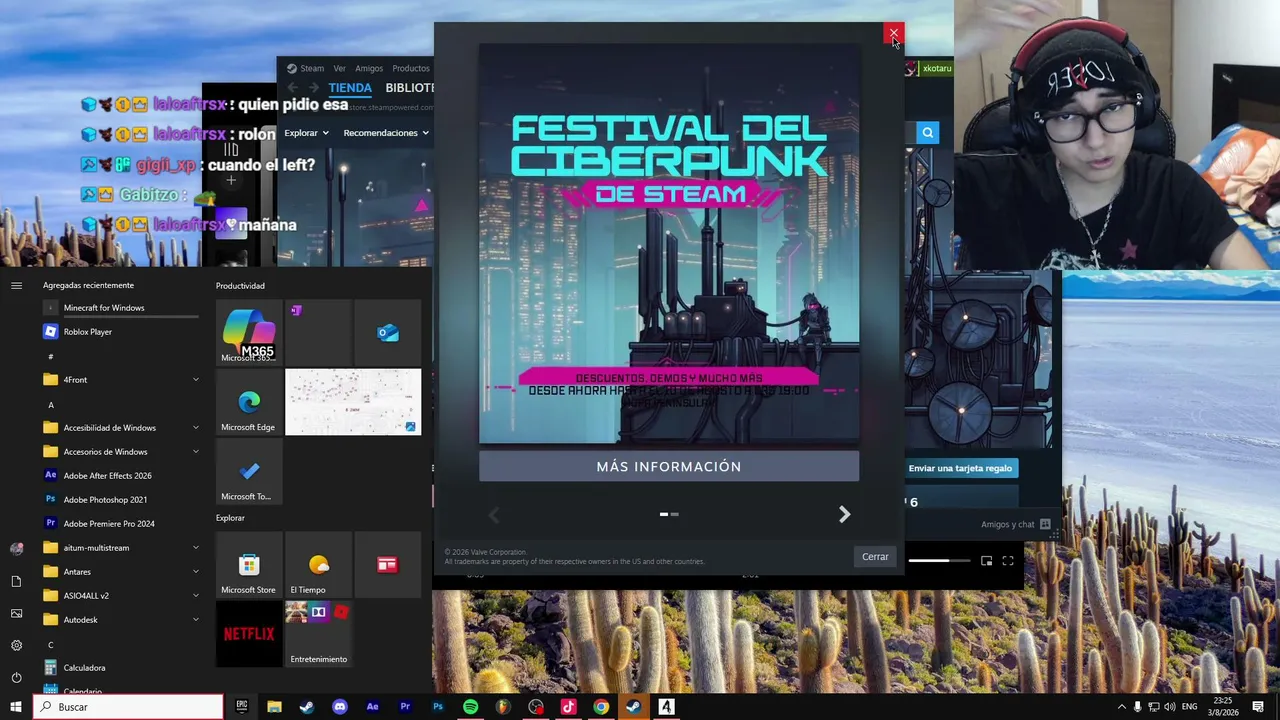This screenshot has height=720, width=1280.
Task: Open the Outlook tile in Productividad
Action: point(388,333)
